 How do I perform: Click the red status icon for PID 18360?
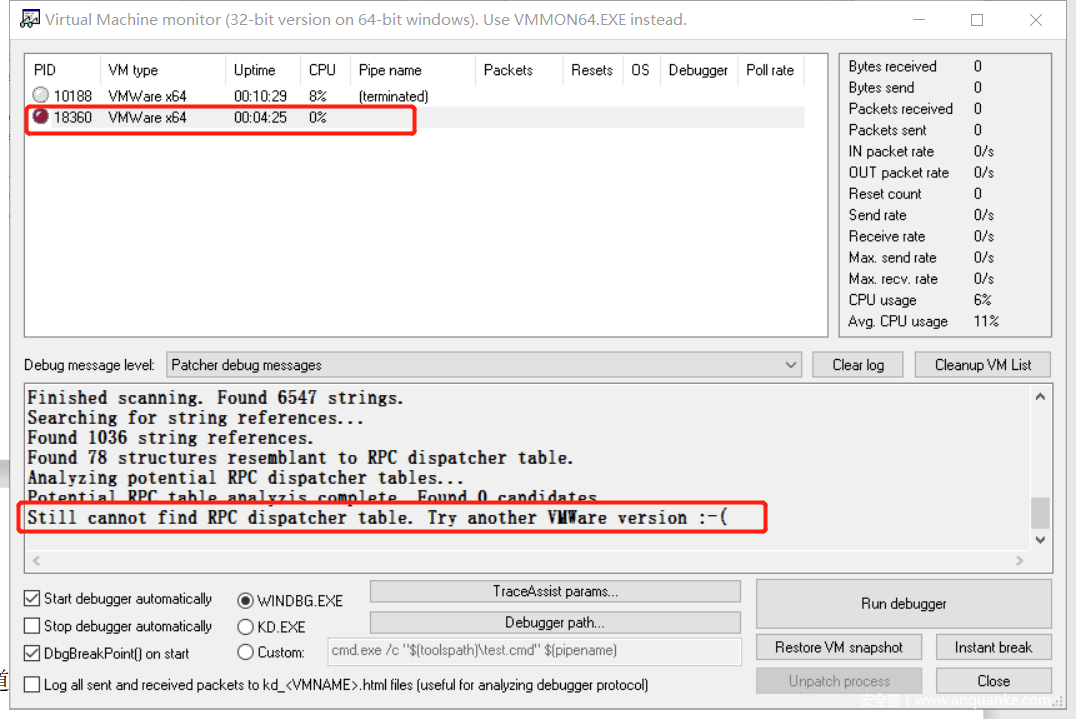point(41,117)
